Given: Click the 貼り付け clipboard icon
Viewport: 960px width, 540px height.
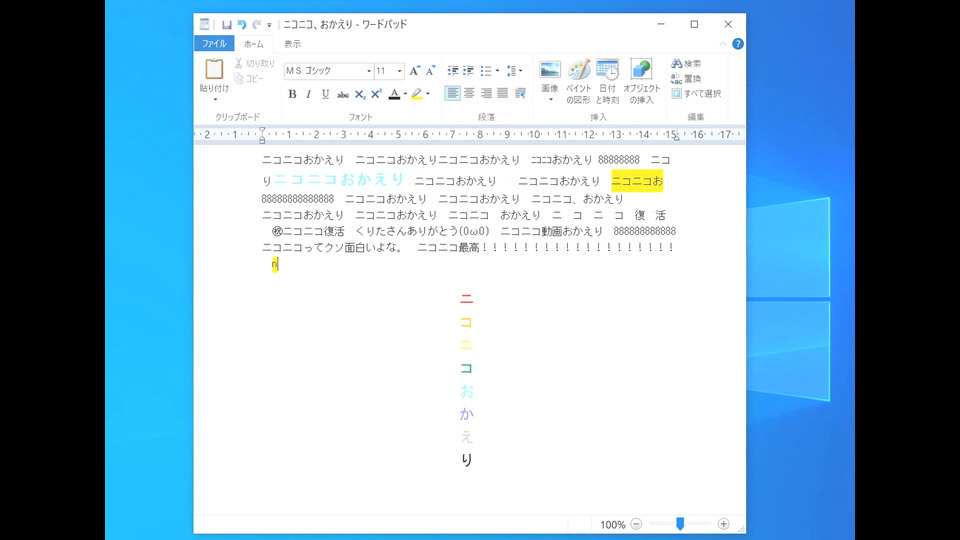Looking at the screenshot, I should pos(214,70).
